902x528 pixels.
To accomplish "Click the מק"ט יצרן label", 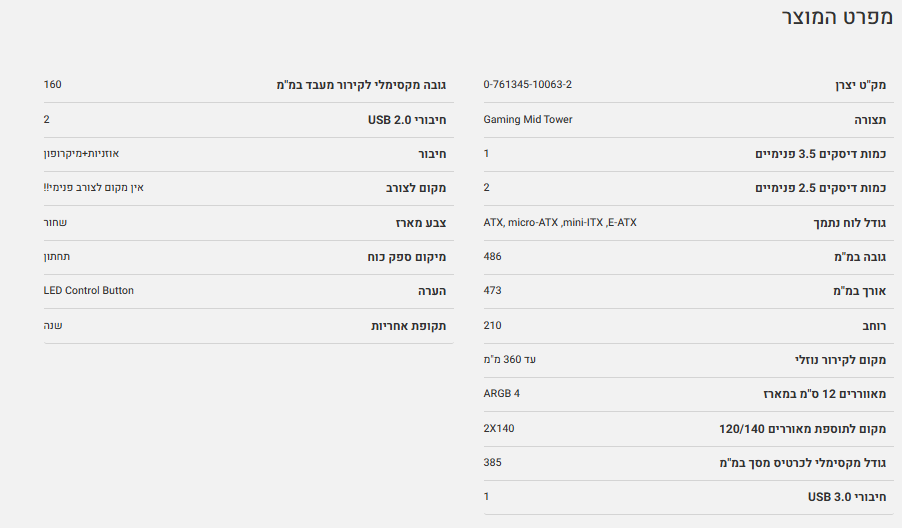I will click(x=860, y=85).
